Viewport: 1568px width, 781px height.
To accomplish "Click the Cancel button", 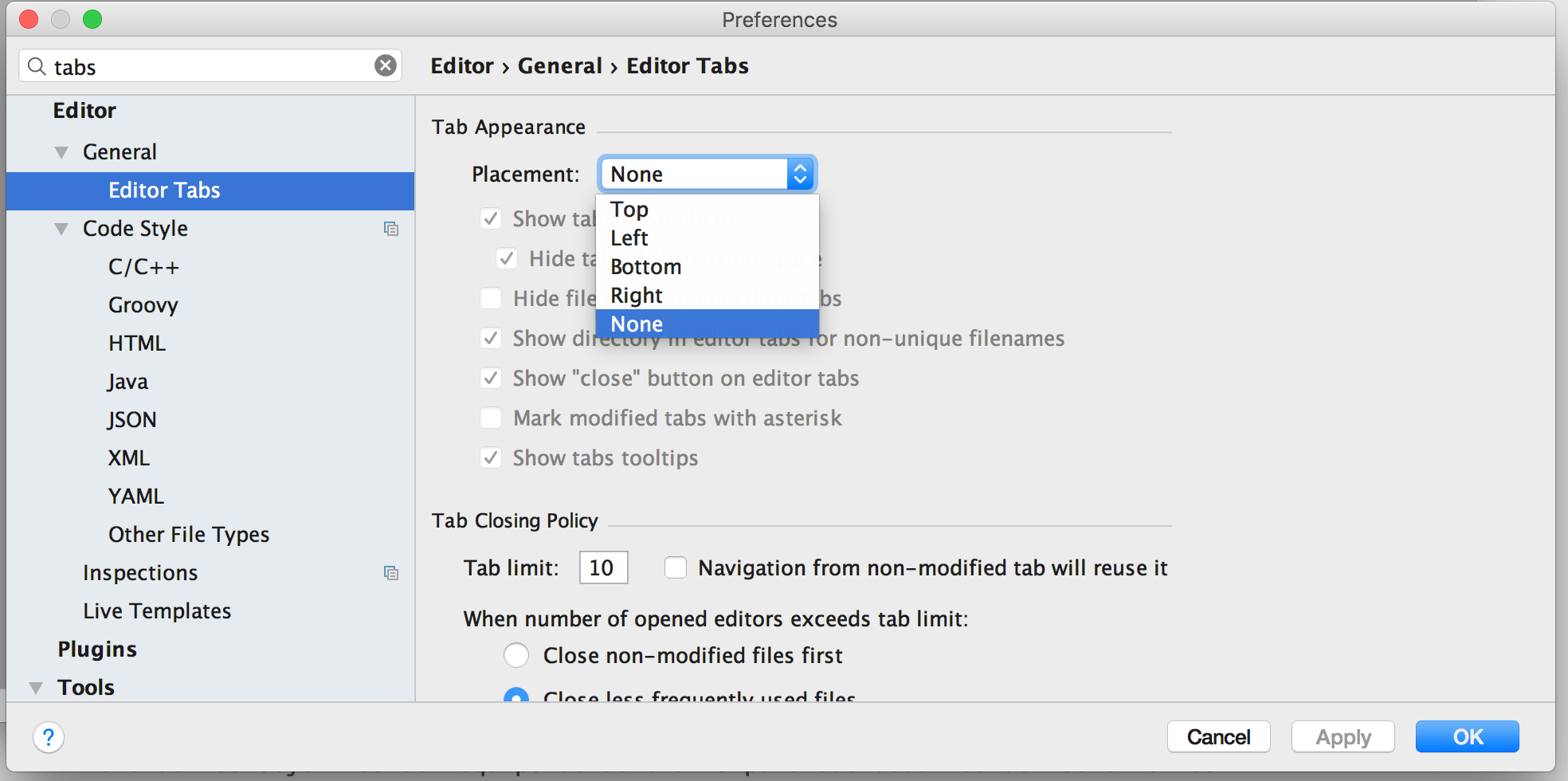I will [1218, 737].
